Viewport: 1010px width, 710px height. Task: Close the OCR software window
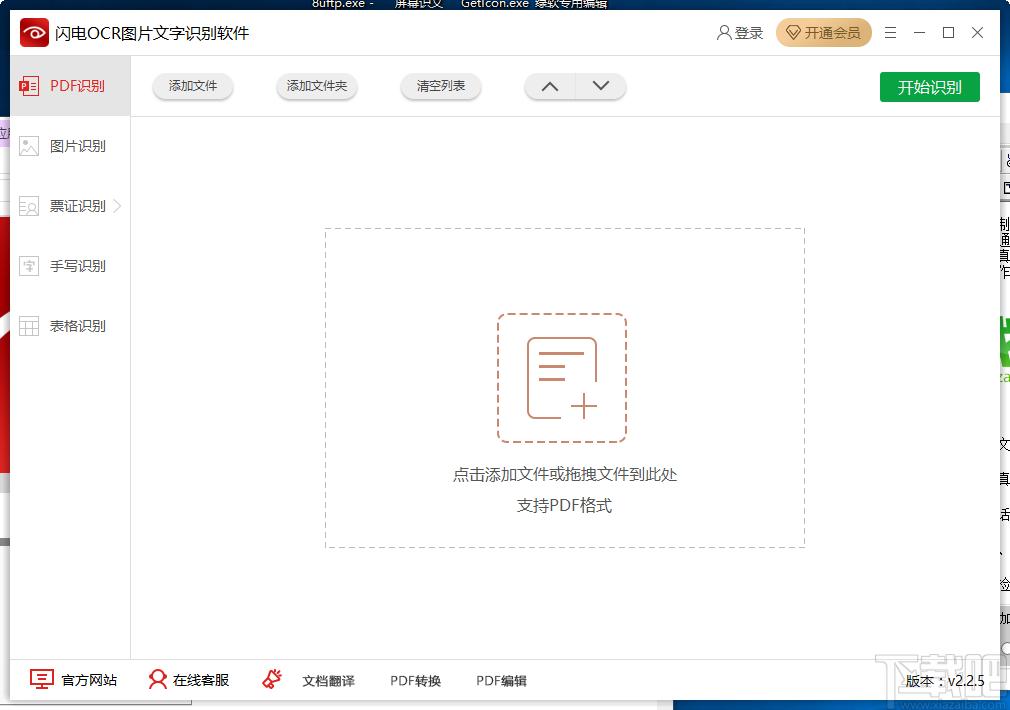coord(977,32)
